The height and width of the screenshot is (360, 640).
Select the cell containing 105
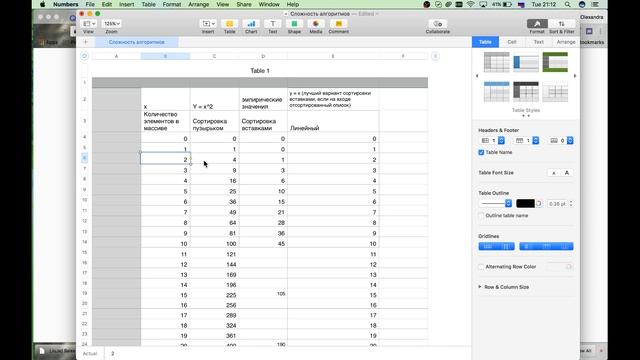click(x=263, y=294)
